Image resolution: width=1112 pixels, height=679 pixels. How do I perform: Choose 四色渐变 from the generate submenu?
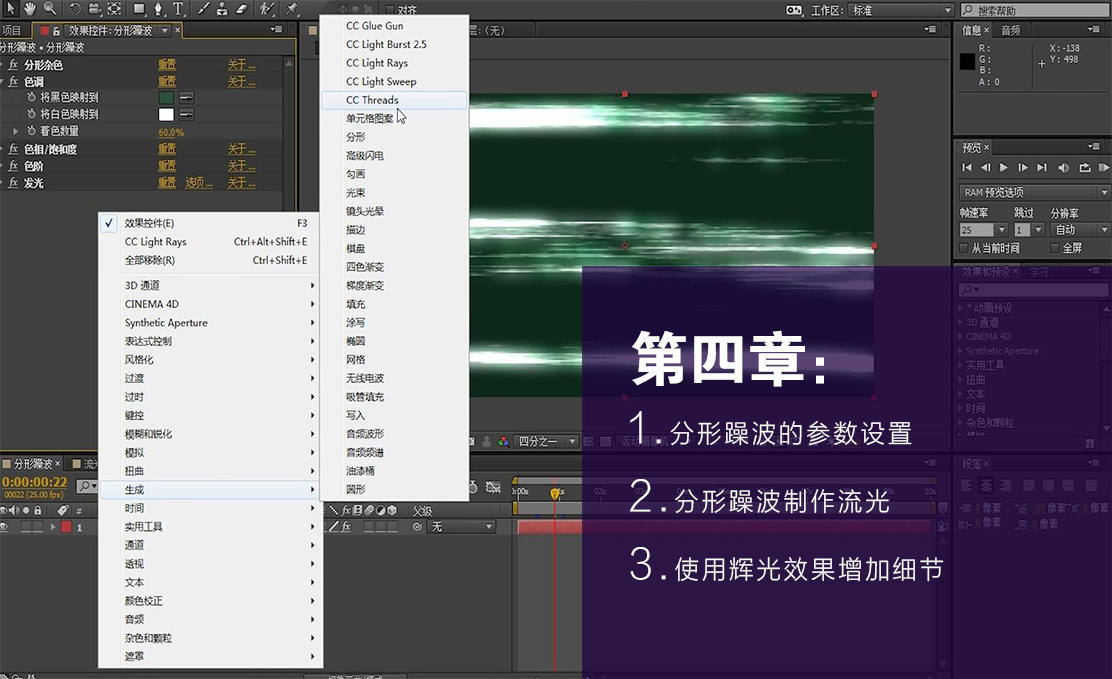pyautogui.click(x=394, y=267)
